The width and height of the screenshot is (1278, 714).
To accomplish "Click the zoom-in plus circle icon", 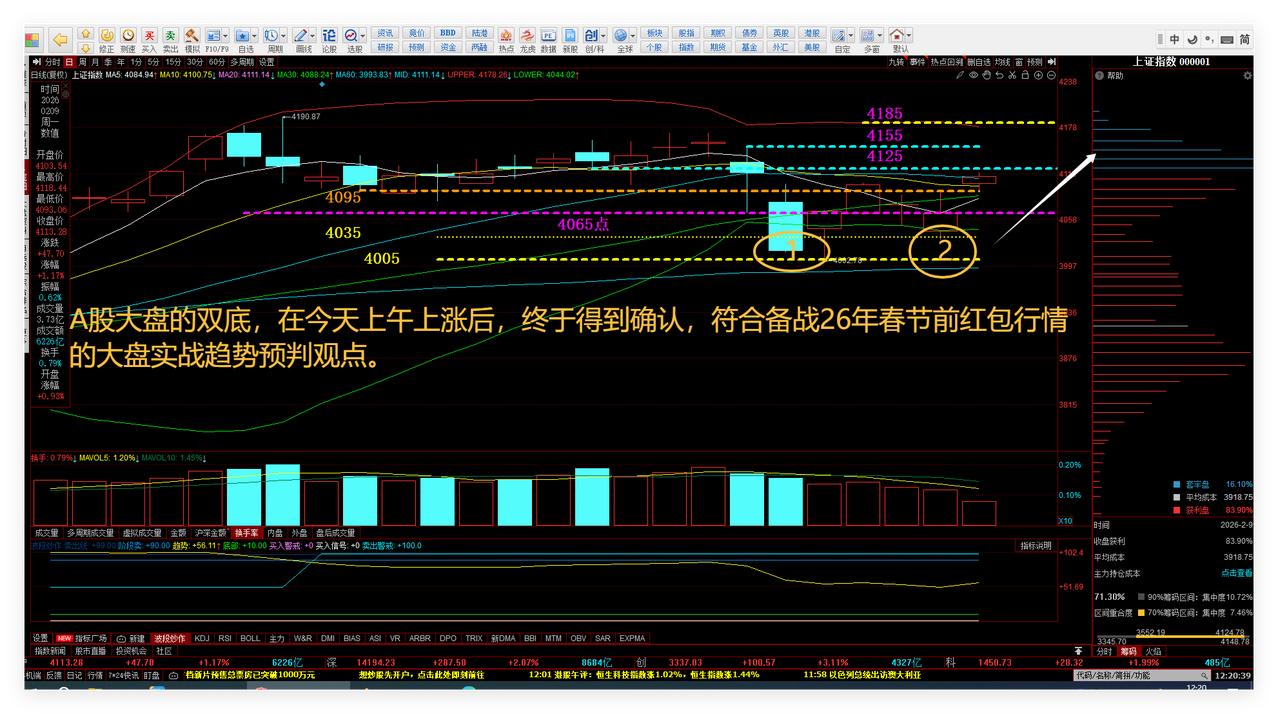I will pos(1038,75).
